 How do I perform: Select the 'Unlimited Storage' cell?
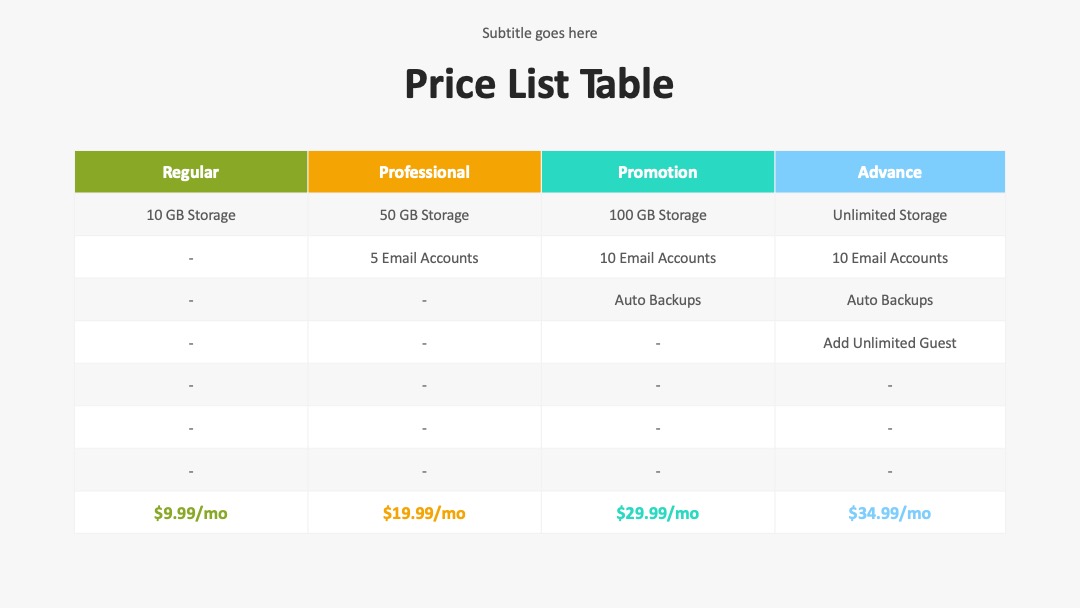(x=890, y=215)
